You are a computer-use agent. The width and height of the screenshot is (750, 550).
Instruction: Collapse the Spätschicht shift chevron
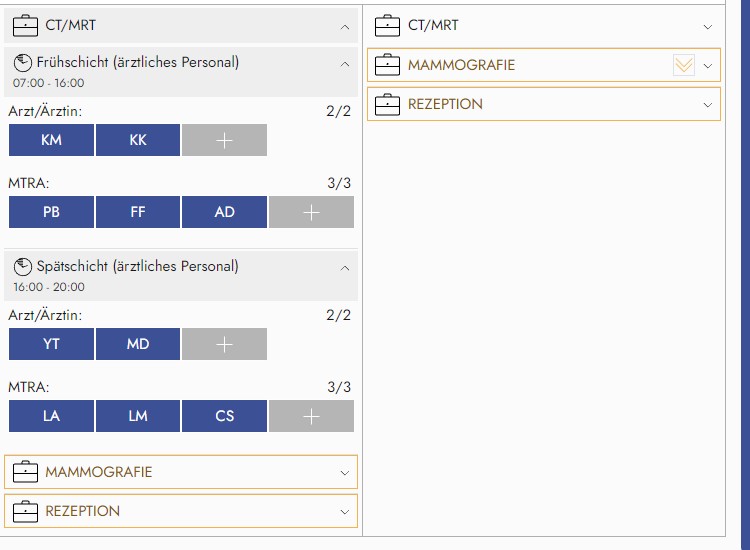[x=345, y=268]
